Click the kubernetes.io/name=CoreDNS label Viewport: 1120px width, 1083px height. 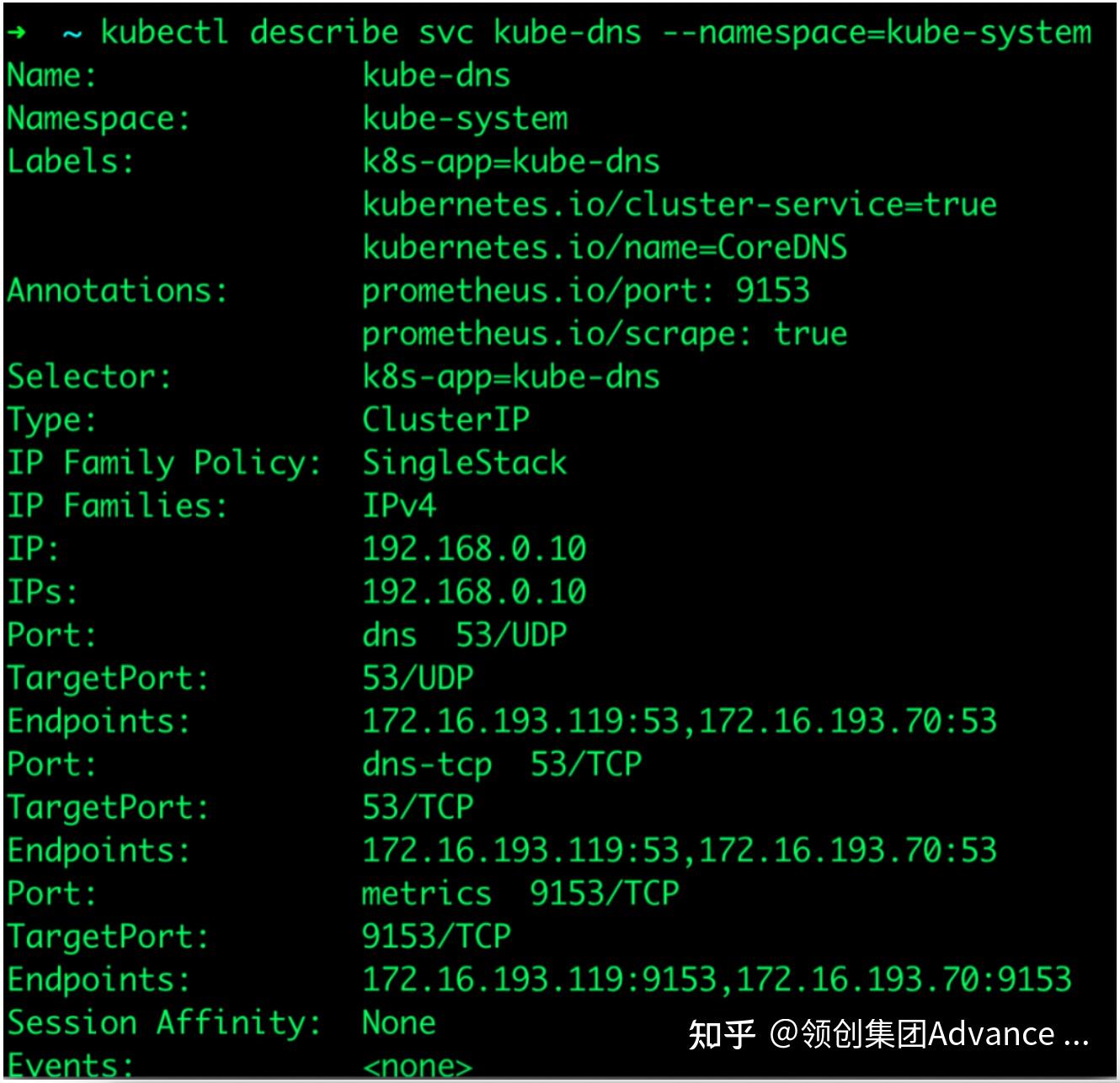[605, 248]
